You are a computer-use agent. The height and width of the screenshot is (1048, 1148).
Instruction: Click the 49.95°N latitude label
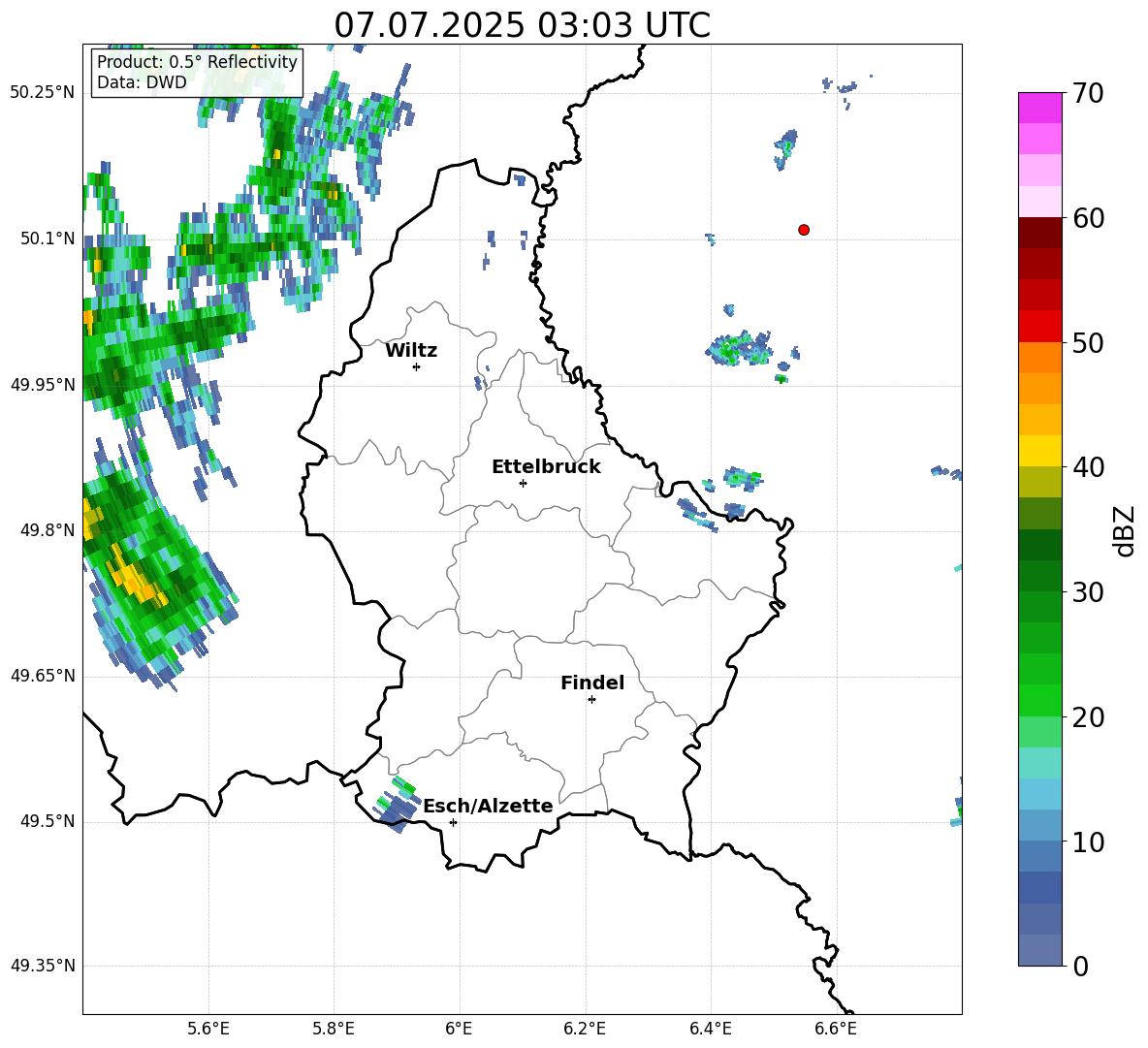(43, 384)
